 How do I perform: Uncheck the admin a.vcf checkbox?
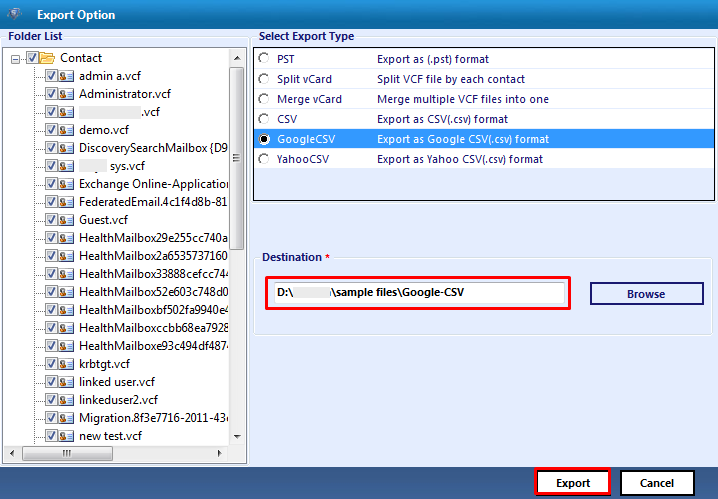[51, 76]
